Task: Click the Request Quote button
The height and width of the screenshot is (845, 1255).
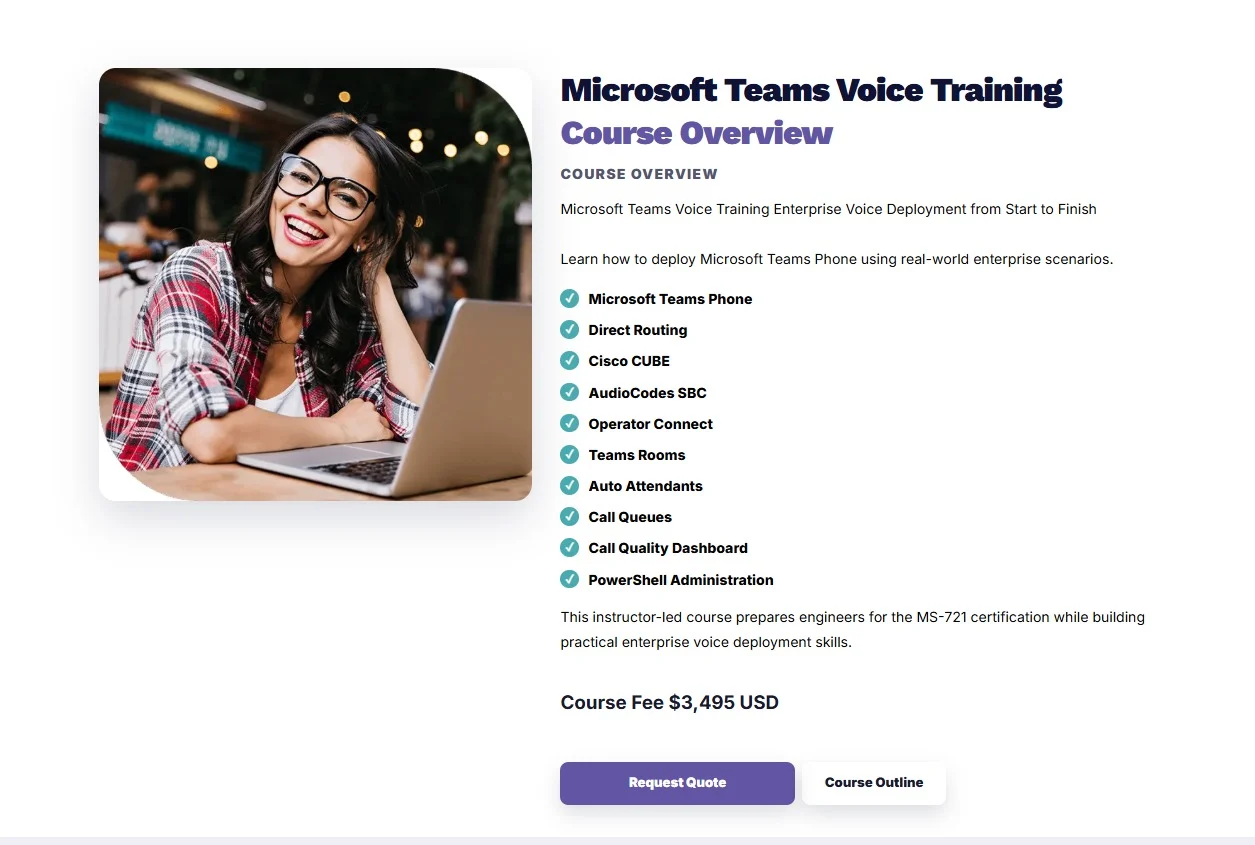Action: pos(677,783)
